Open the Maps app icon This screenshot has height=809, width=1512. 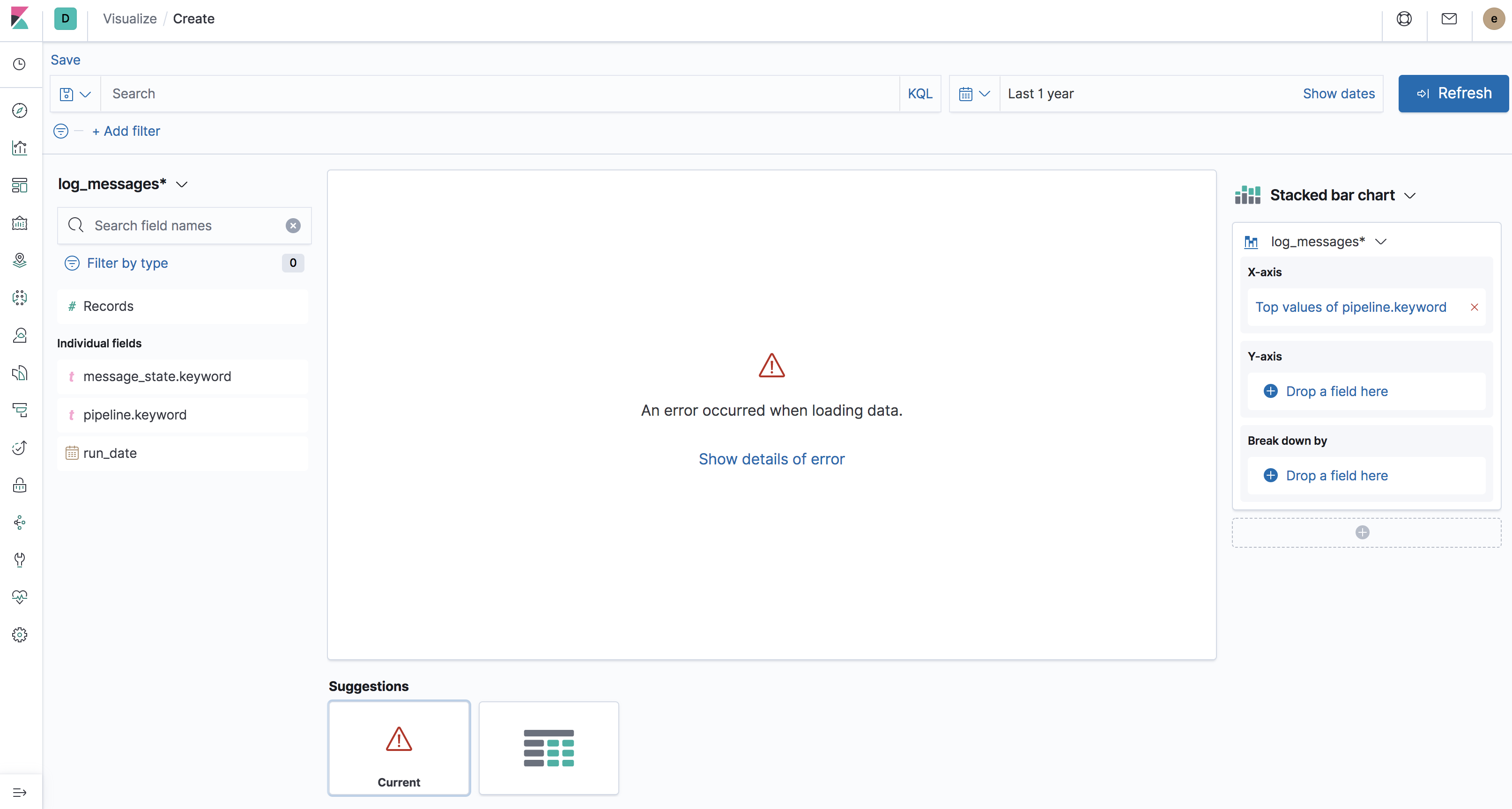tap(19, 260)
